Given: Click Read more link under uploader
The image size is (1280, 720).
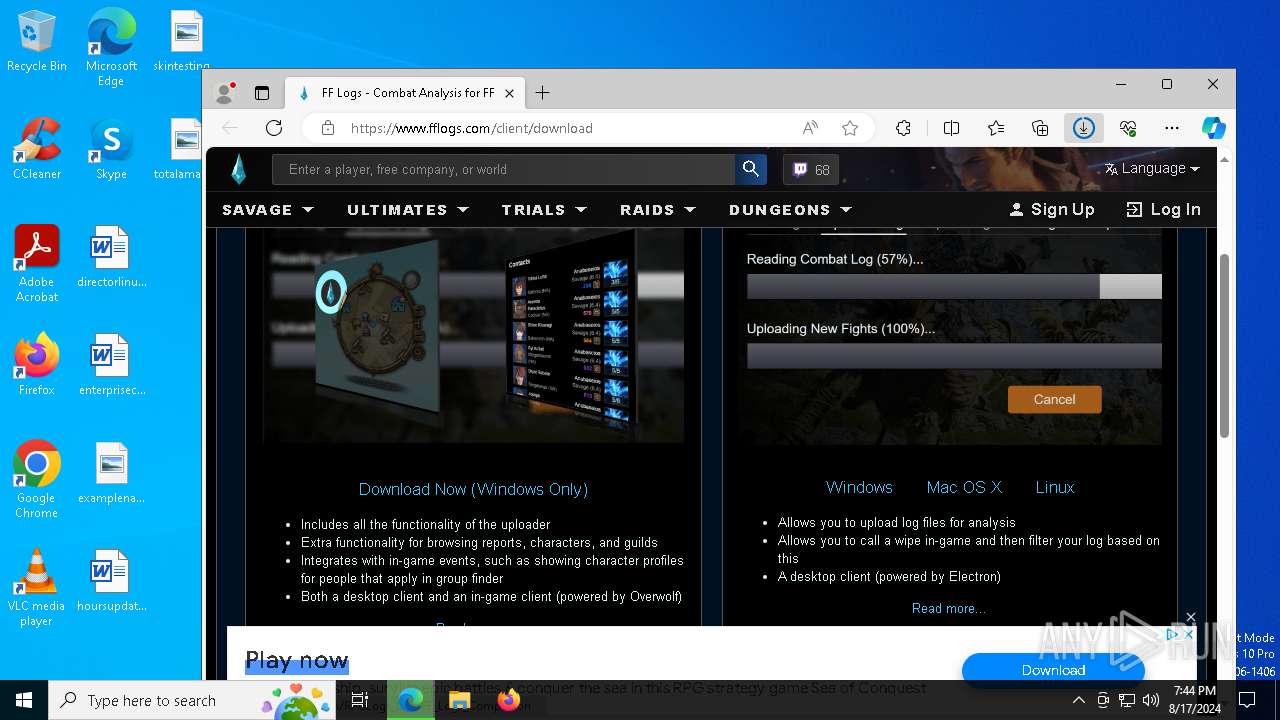Looking at the screenshot, I should coord(948,608).
